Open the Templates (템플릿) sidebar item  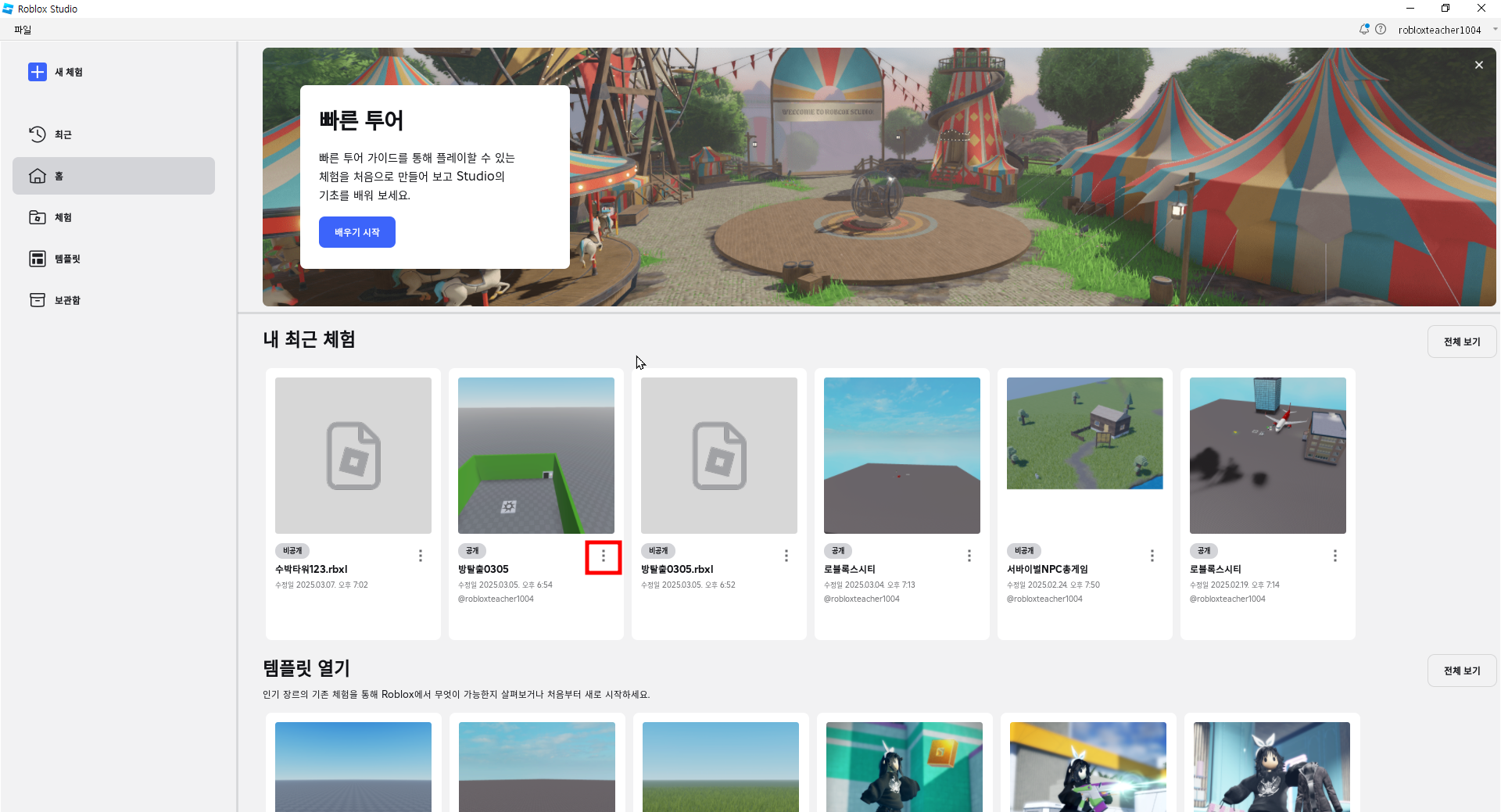point(113,259)
